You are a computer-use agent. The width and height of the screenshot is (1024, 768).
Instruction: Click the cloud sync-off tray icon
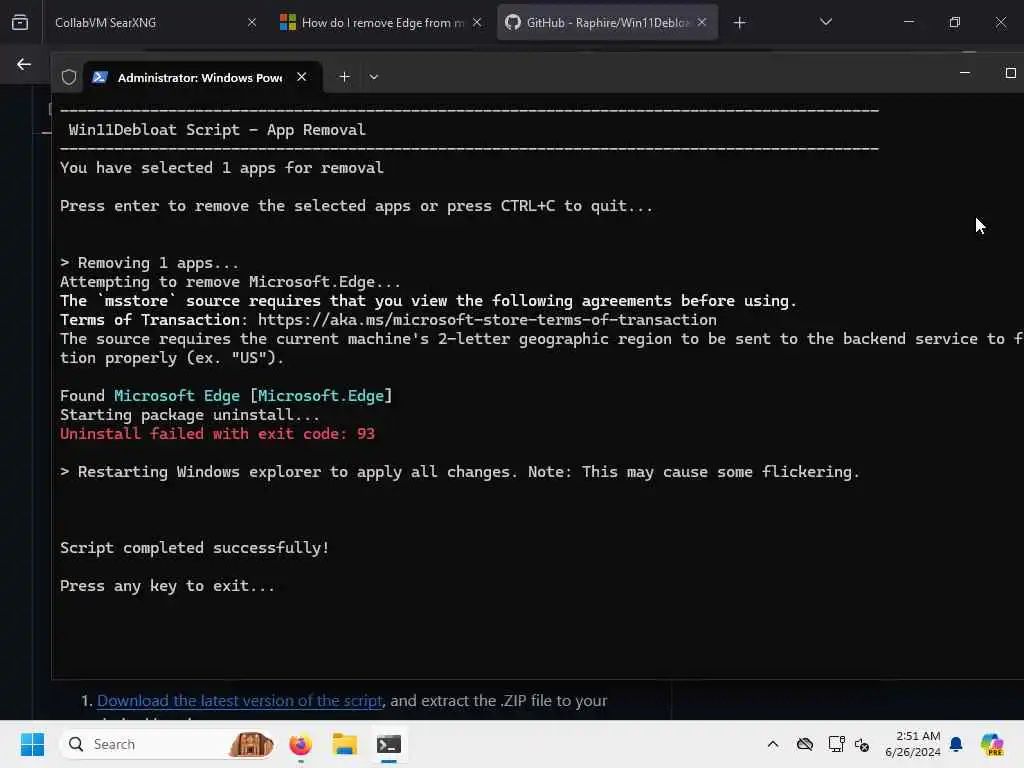805,744
